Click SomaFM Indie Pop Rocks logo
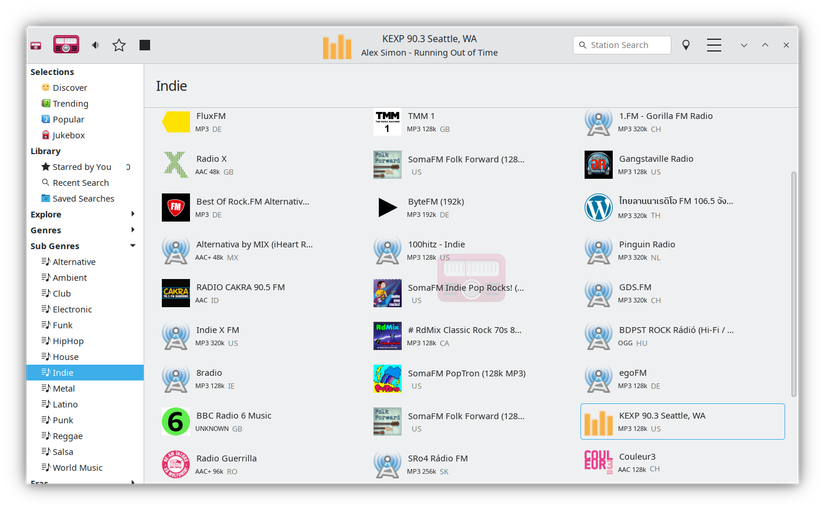 387,293
